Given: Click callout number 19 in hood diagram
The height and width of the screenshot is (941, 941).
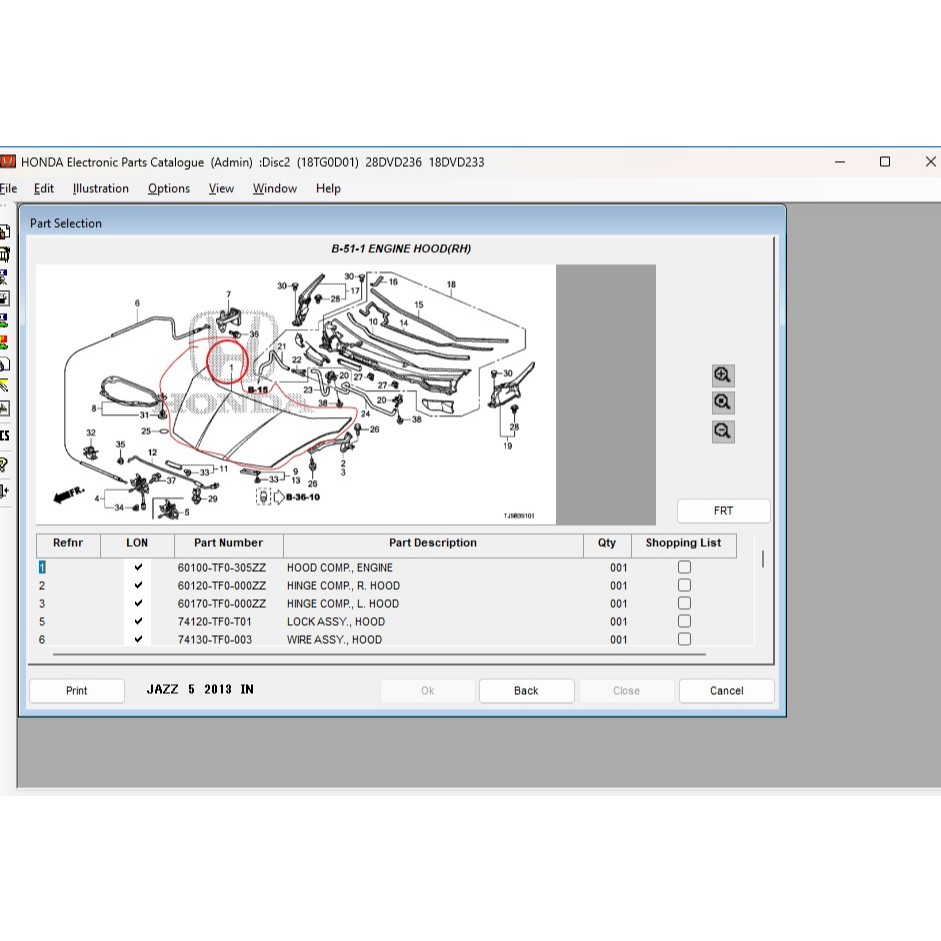Looking at the screenshot, I should pos(508,445).
